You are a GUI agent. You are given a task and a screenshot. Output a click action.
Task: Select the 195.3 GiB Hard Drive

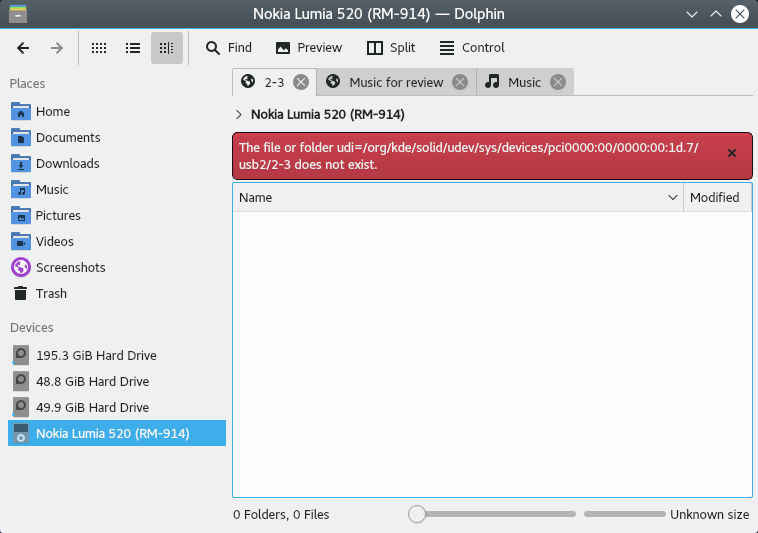[x=117, y=355]
